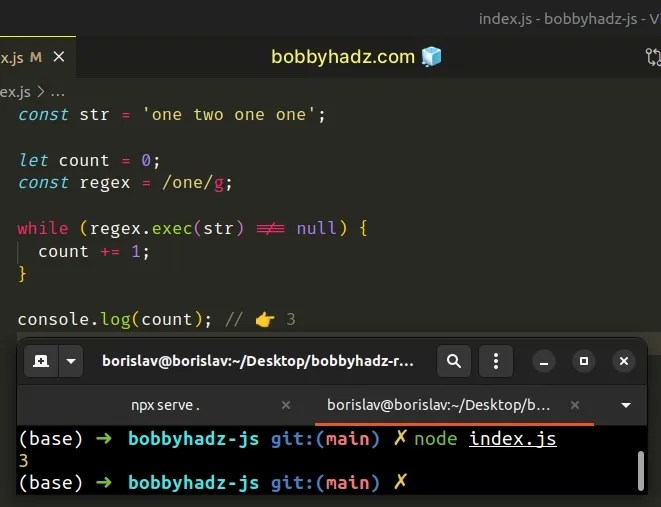Click the breadcrumb ellipsis after index.js

[x=57, y=92]
